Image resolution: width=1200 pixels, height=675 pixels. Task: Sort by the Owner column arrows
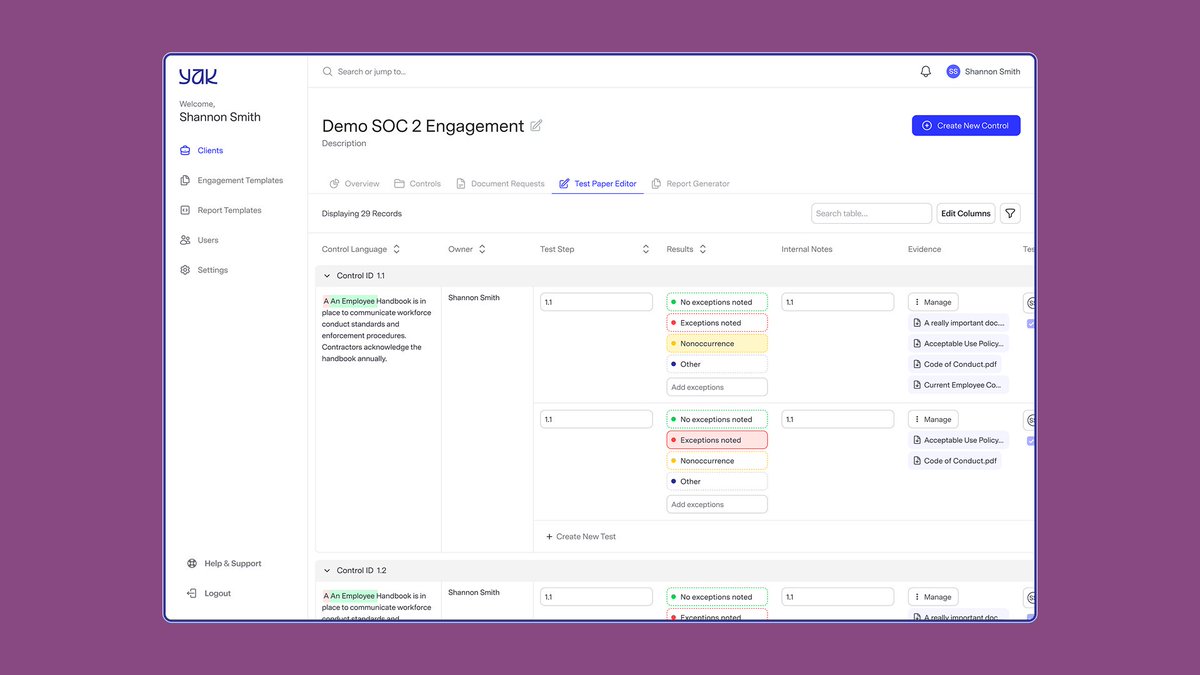tap(482, 249)
